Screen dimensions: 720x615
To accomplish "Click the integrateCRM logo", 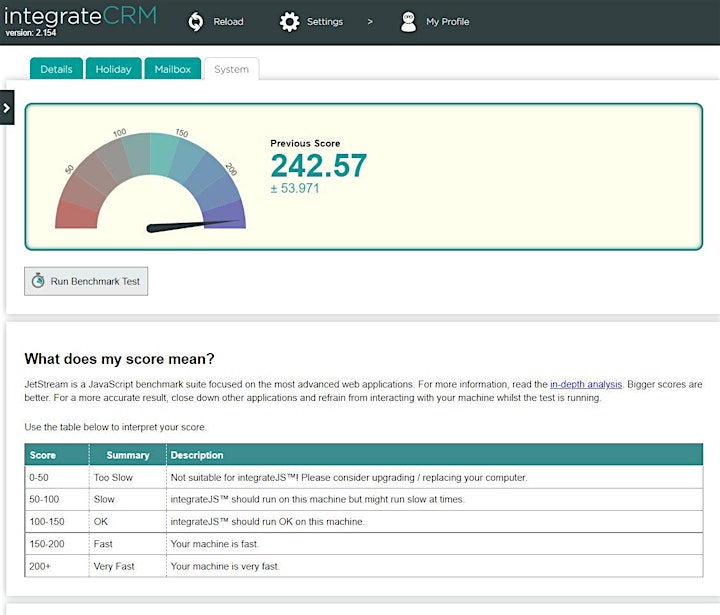I will tap(80, 16).
